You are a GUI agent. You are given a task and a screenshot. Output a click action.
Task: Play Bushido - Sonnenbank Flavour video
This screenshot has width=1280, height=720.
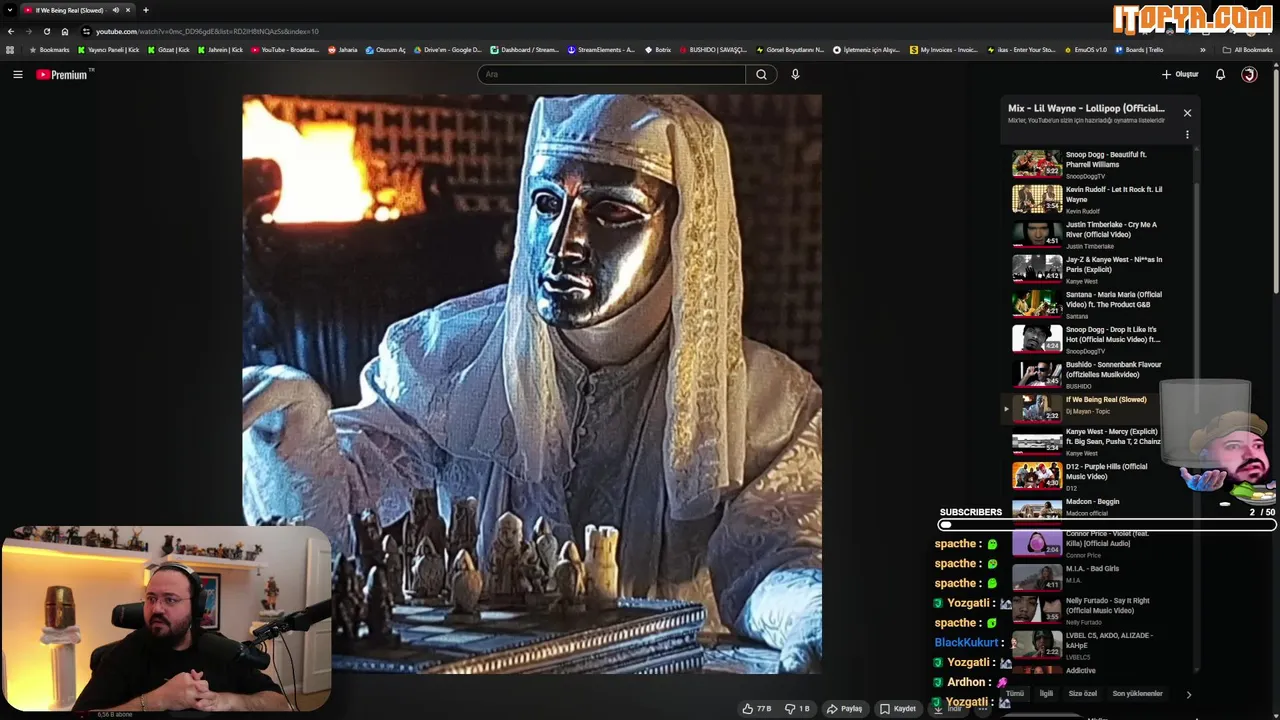[x=1098, y=374]
